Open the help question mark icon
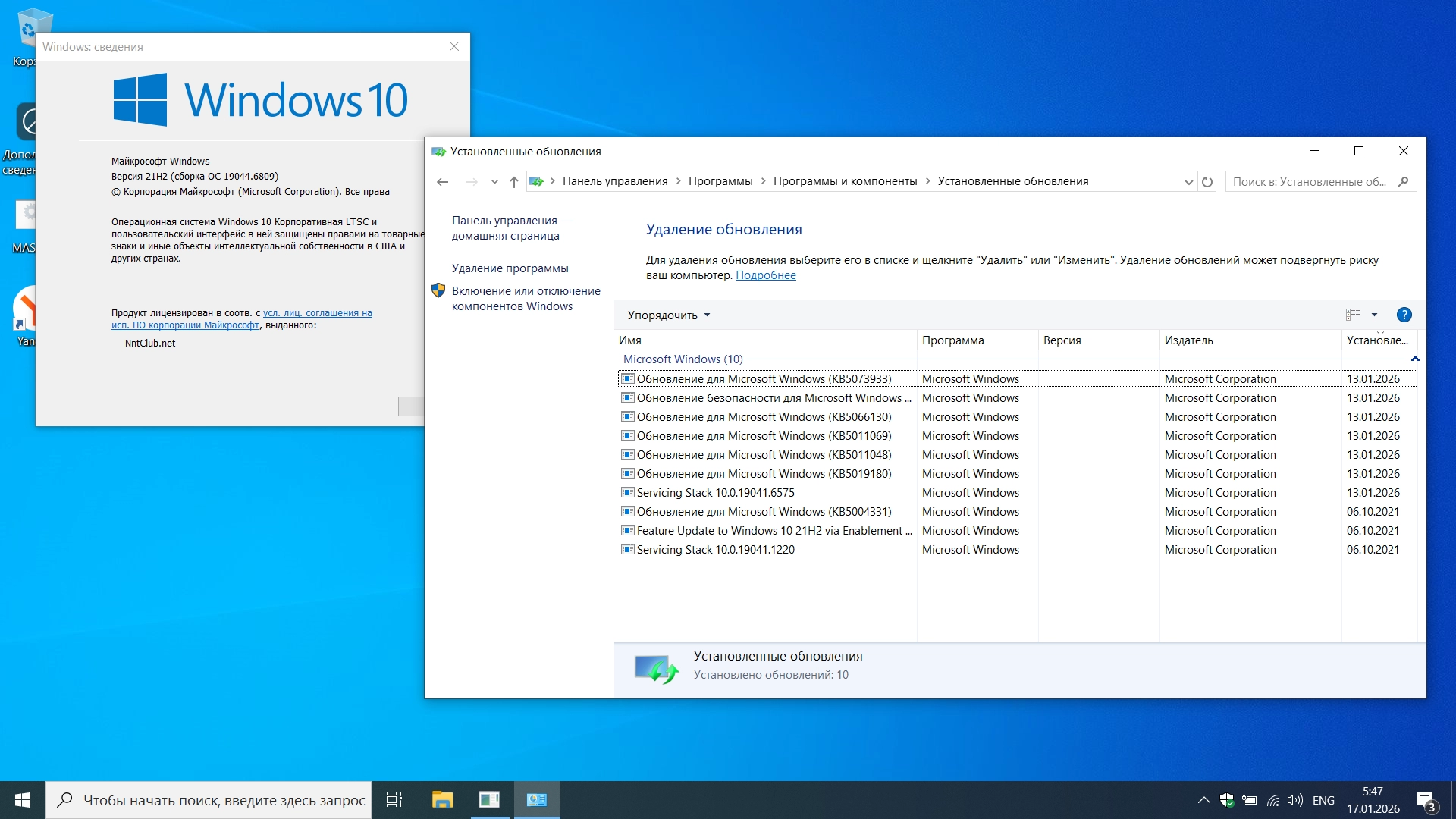 (1404, 315)
